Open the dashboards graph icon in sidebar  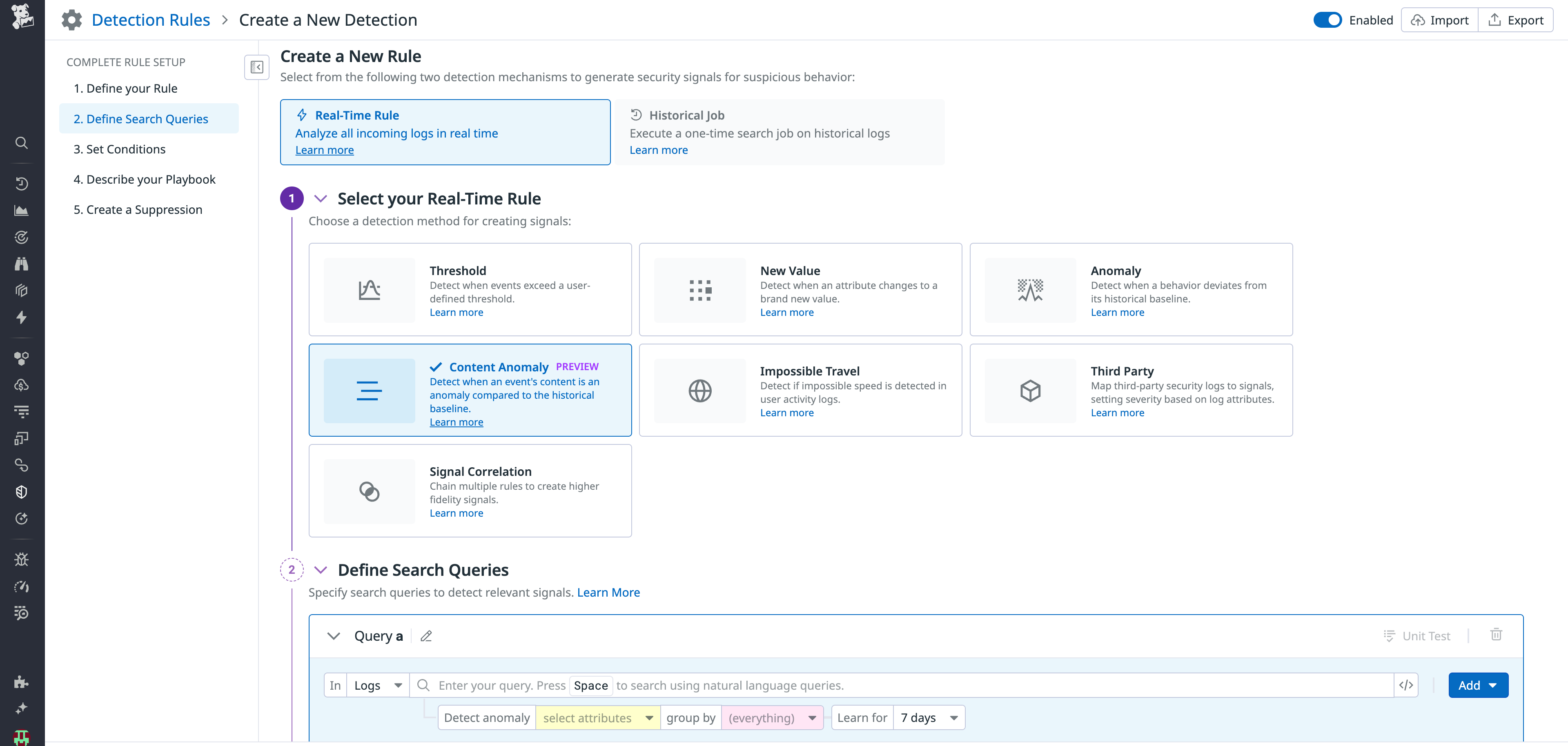pos(21,210)
